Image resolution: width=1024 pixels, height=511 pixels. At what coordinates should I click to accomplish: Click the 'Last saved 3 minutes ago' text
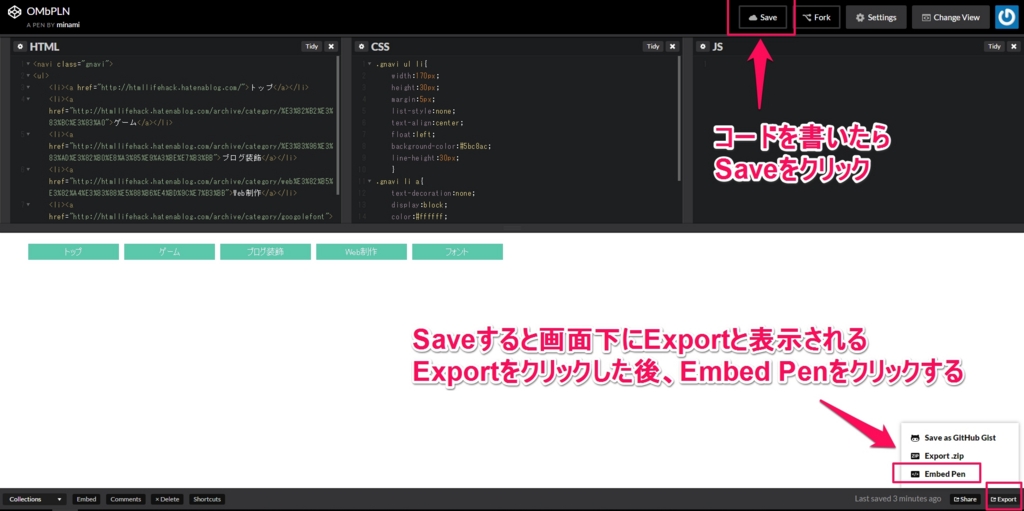(898, 499)
